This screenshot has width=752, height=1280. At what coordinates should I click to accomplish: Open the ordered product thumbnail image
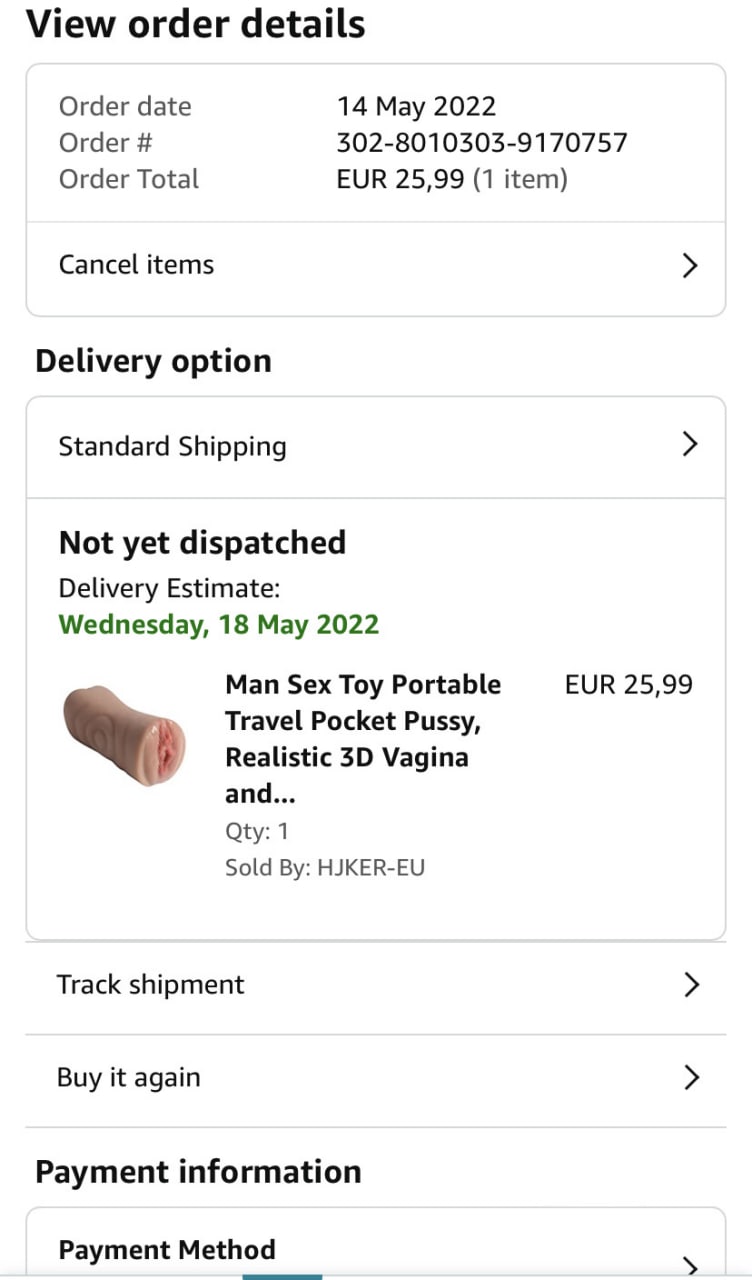(x=125, y=735)
